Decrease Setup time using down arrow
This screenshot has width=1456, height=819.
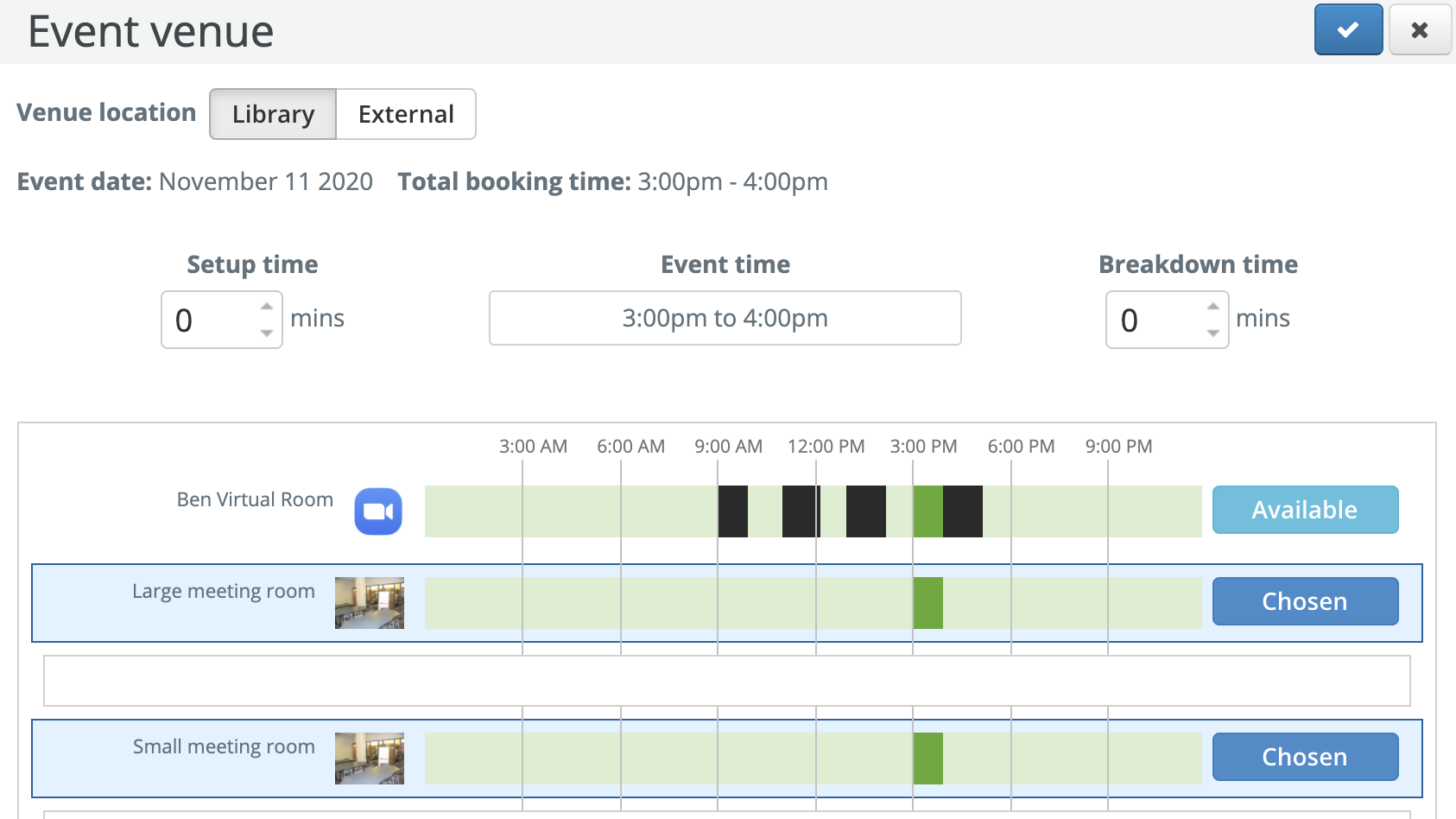[267, 333]
